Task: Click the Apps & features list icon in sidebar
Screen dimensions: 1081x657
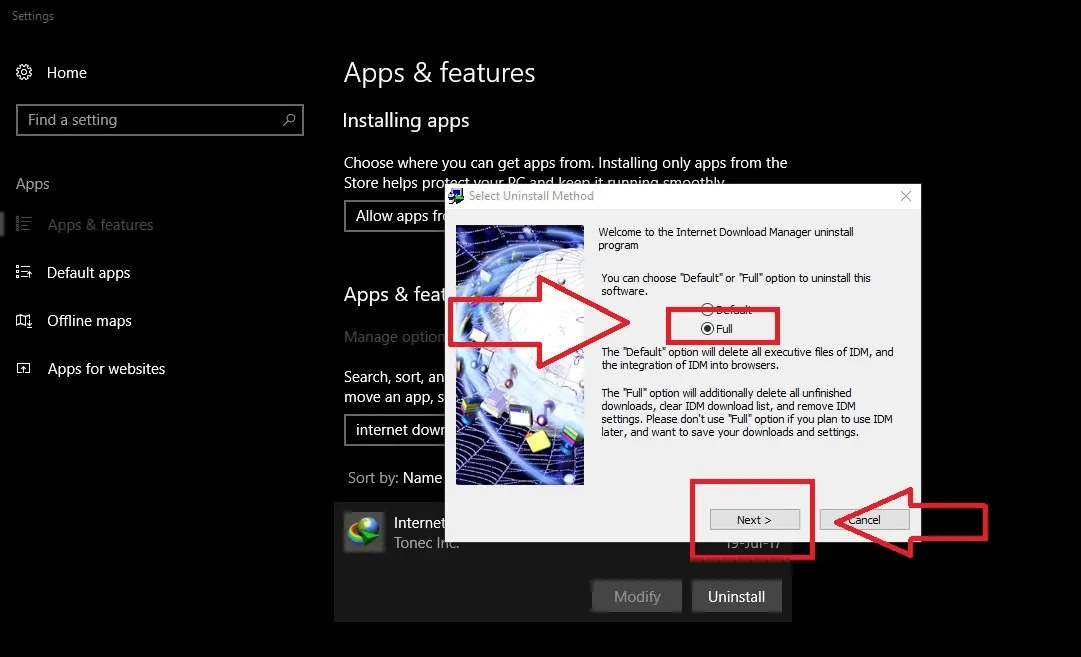Action: coord(25,225)
